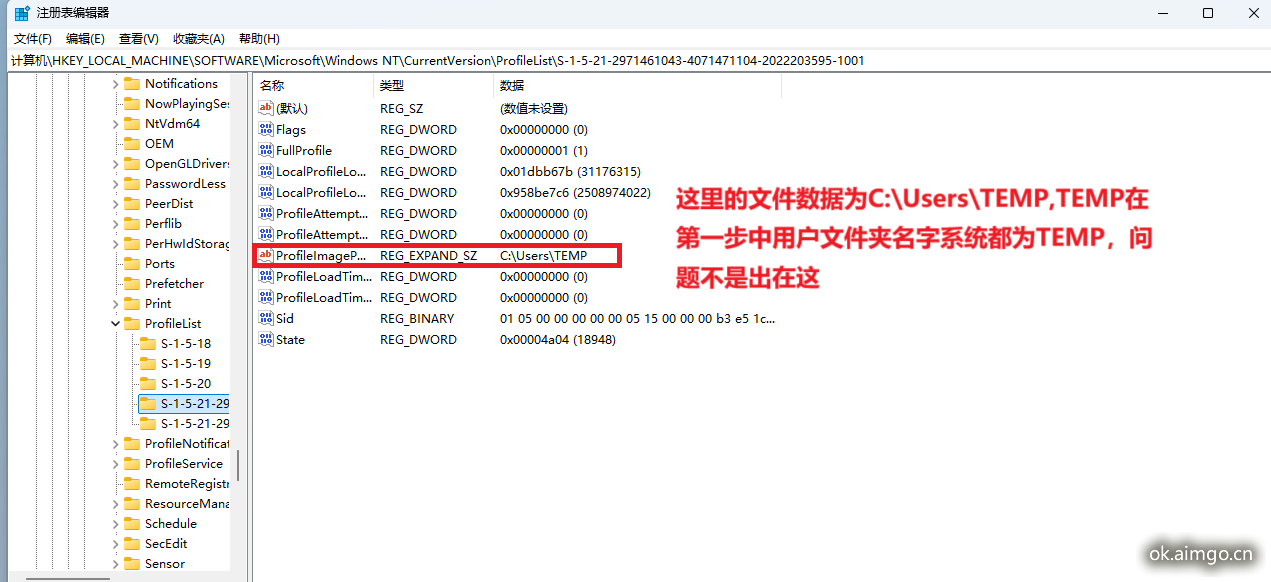Screen dimensions: 1271x582
Task: Expand the PasswordLess key
Action: 115,184
